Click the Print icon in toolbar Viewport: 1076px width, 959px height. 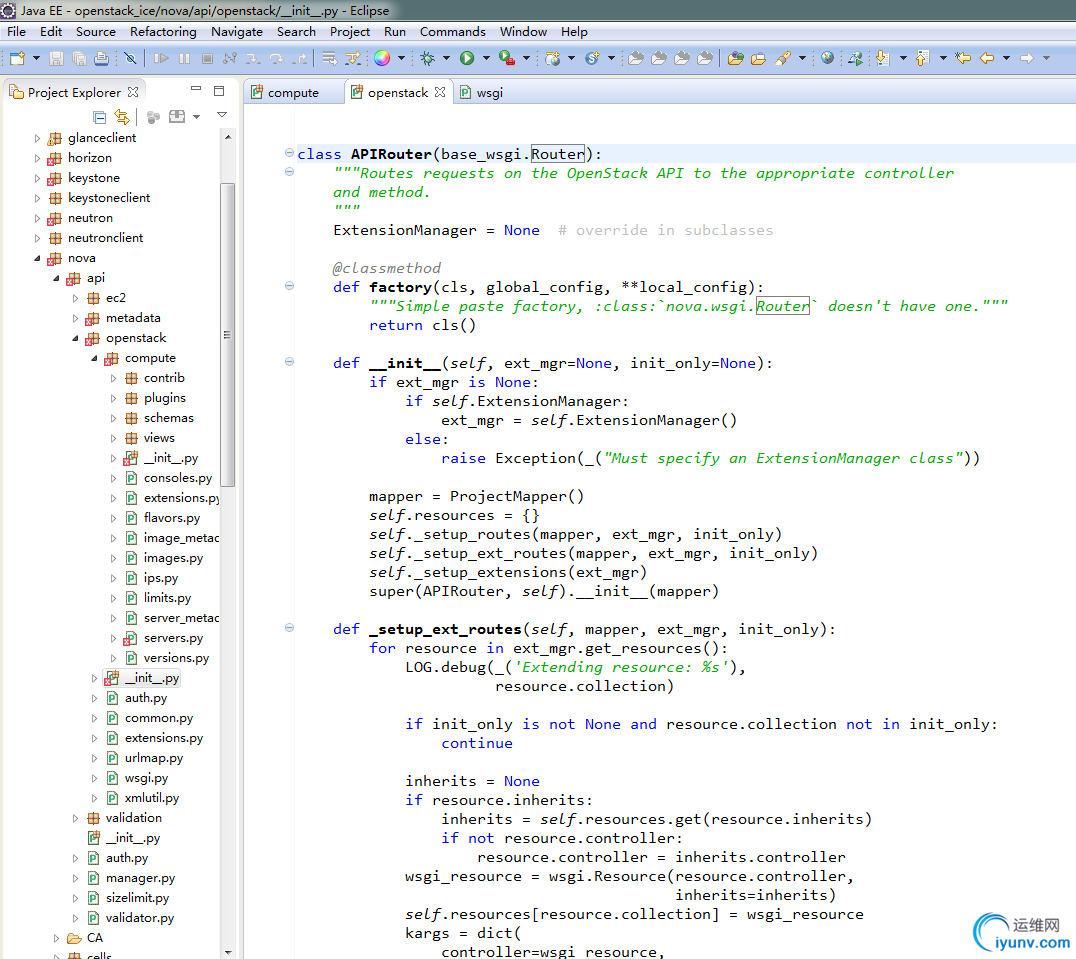102,58
